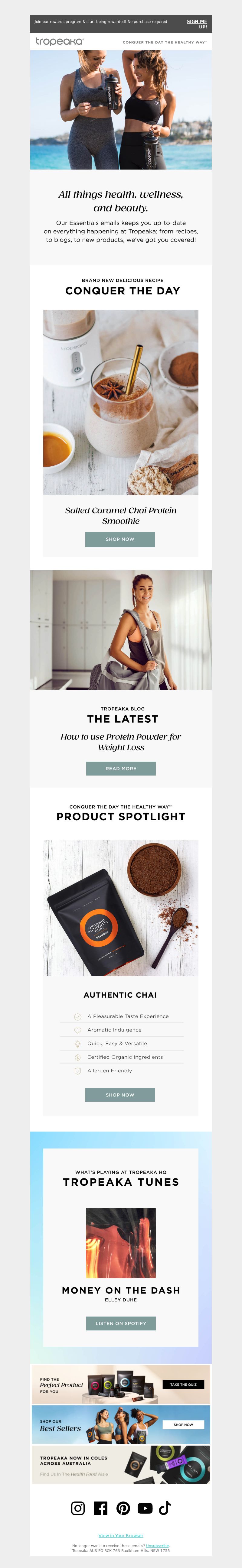Click the Tropeaka logo in header

click(x=59, y=41)
